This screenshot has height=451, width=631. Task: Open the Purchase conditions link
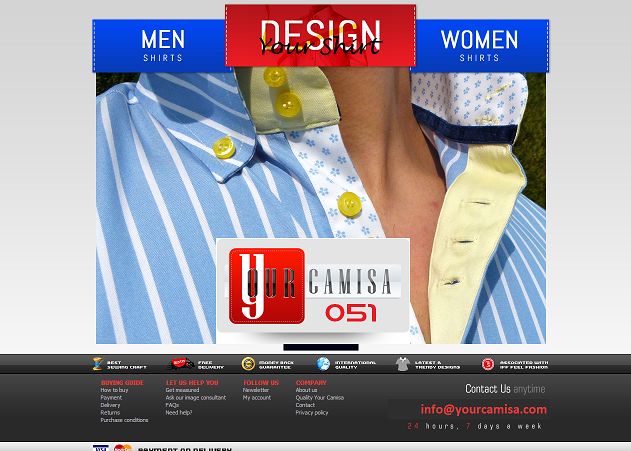point(124,420)
